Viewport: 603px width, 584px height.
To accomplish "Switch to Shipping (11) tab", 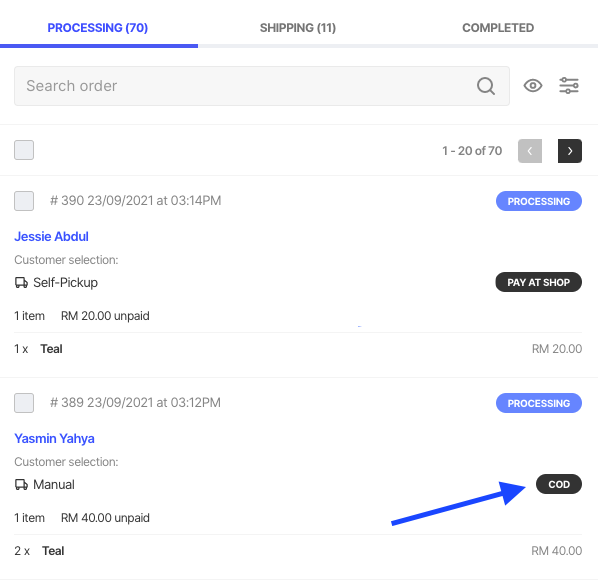I will tap(297, 28).
